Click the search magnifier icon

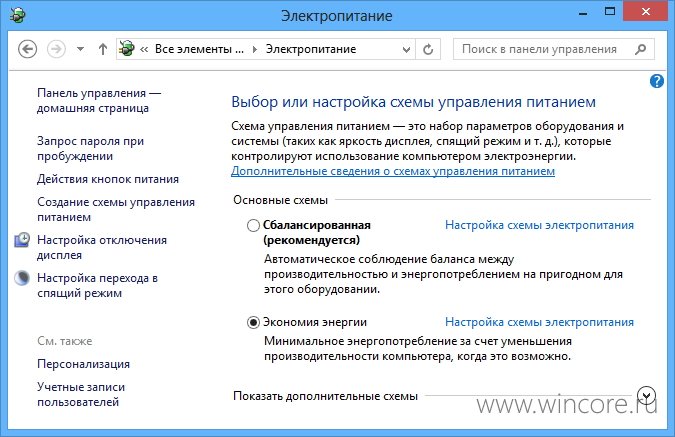click(641, 49)
